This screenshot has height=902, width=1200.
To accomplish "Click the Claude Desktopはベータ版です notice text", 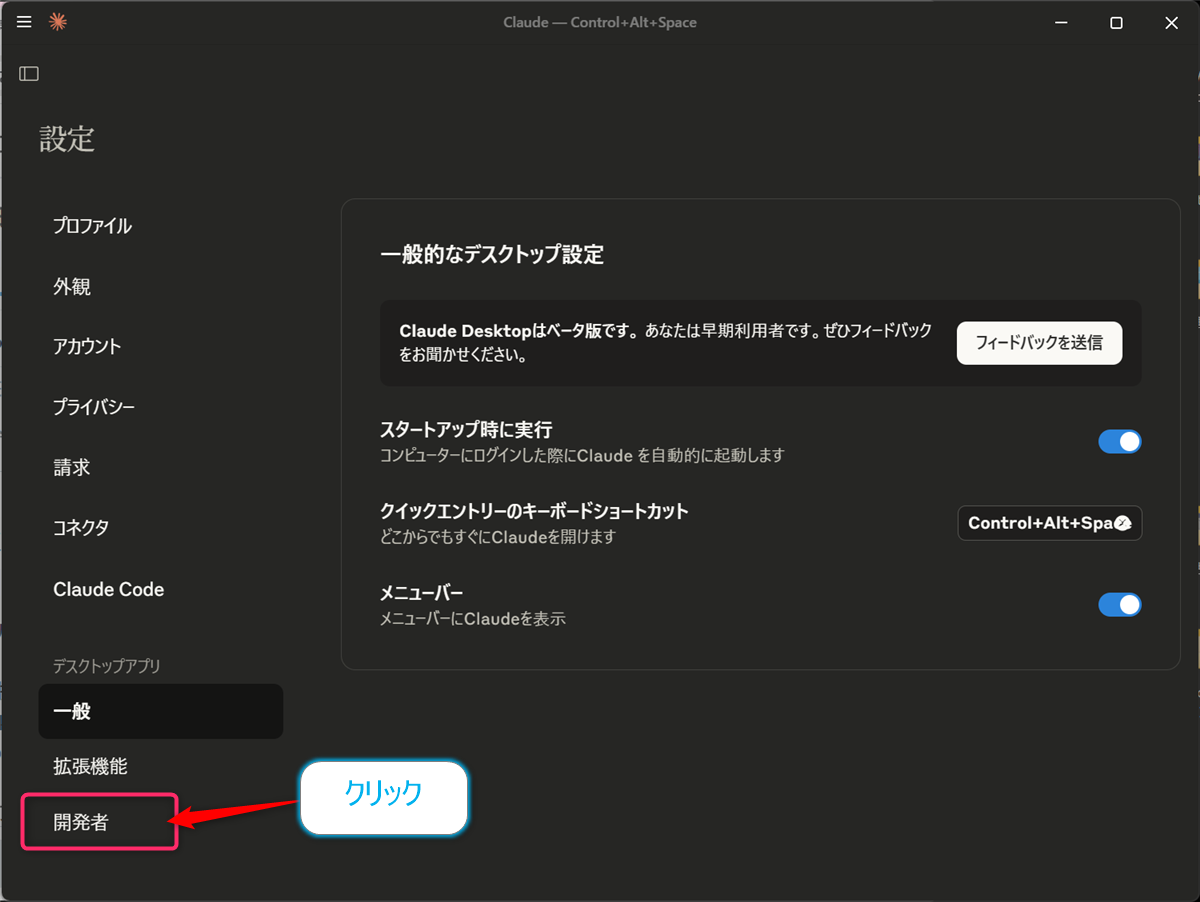I will pos(665,343).
